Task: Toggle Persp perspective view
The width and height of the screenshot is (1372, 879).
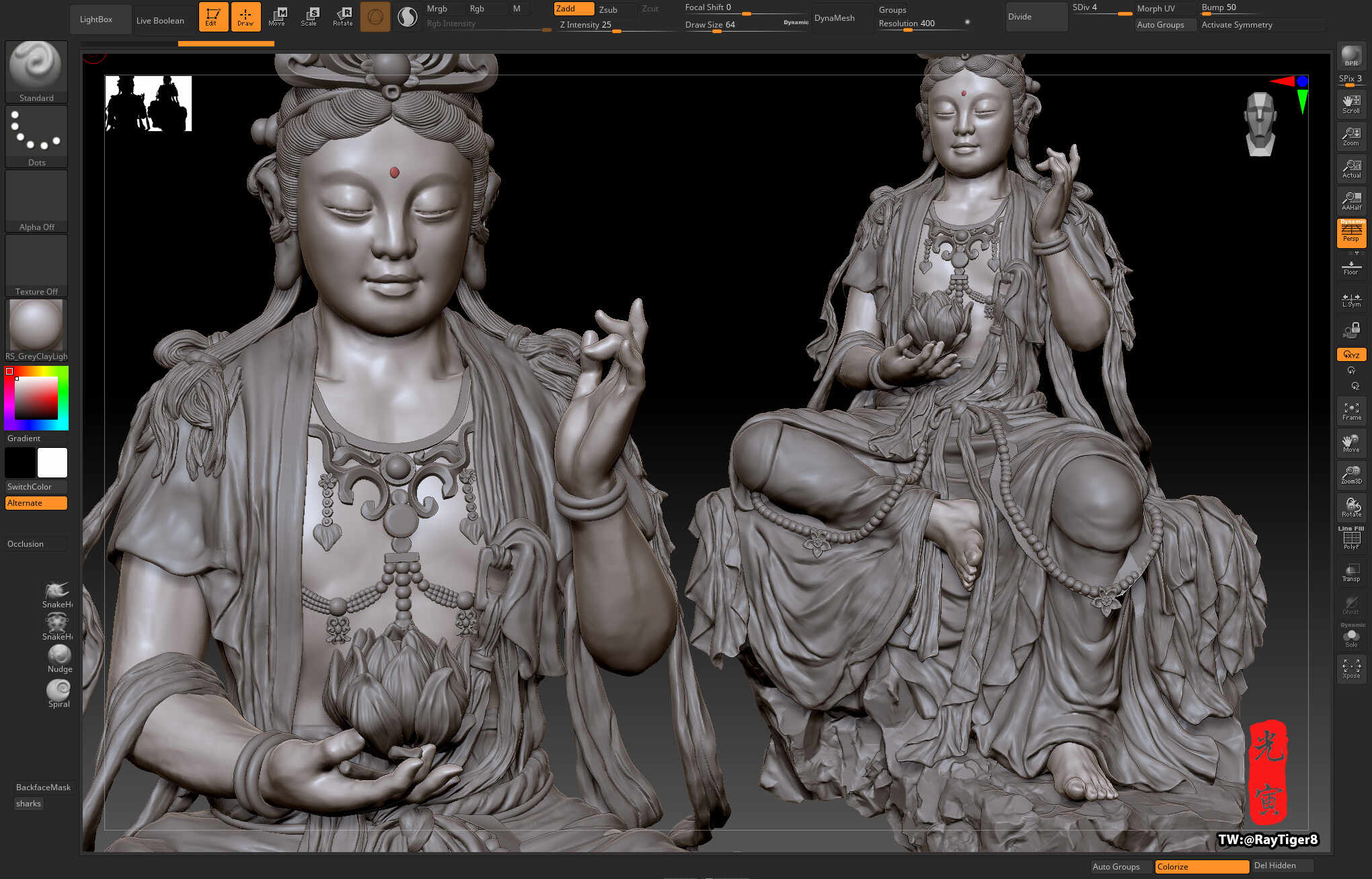Action: click(x=1351, y=233)
